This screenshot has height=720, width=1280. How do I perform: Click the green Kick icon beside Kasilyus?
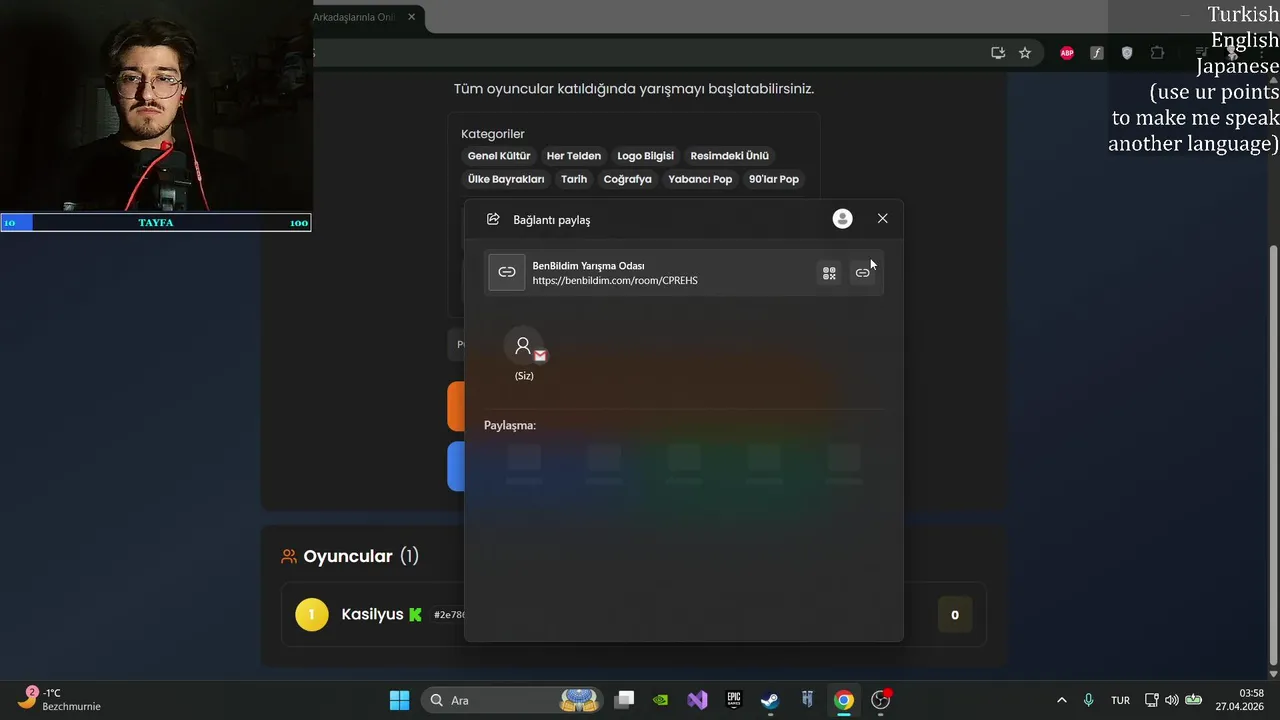(415, 614)
